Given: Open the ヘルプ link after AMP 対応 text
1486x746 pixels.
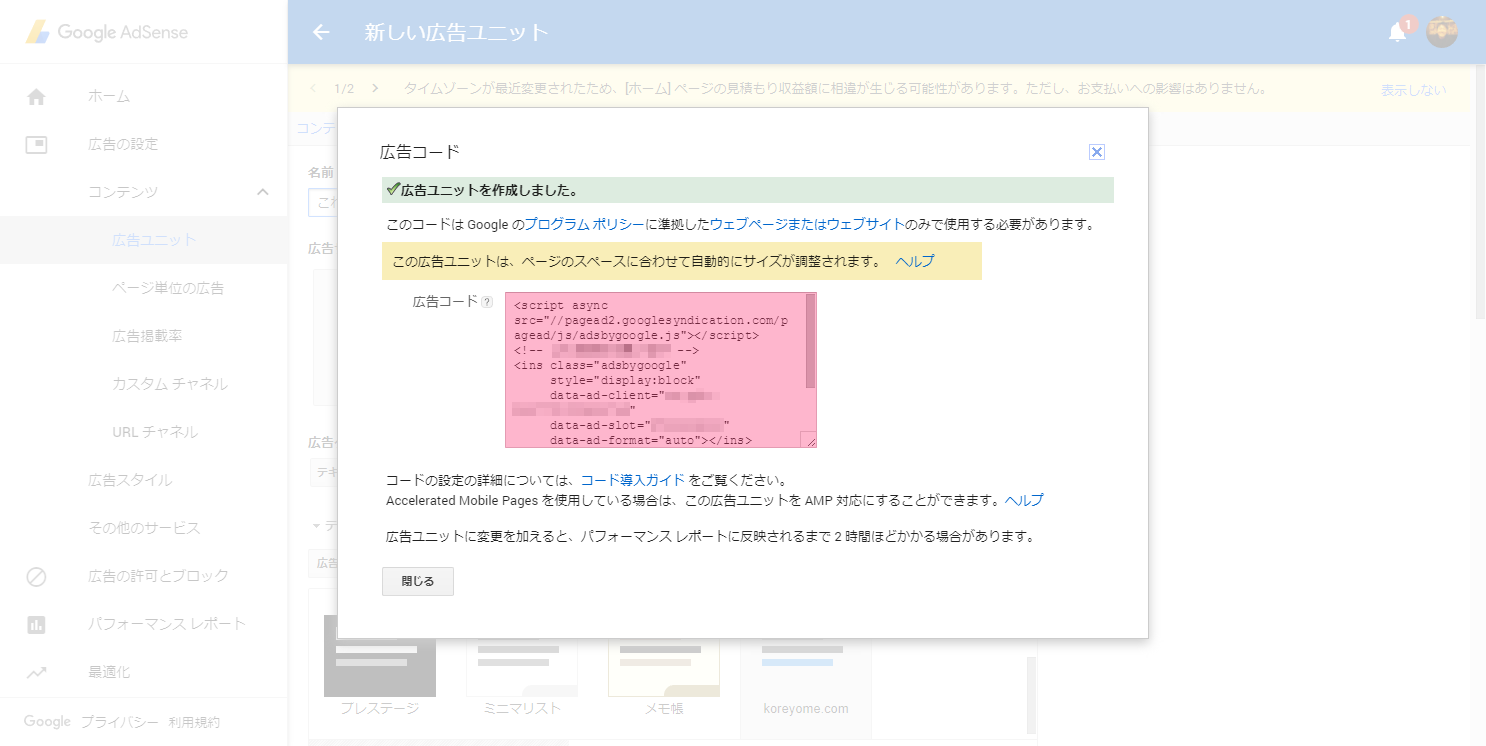Looking at the screenshot, I should tap(1024, 500).
